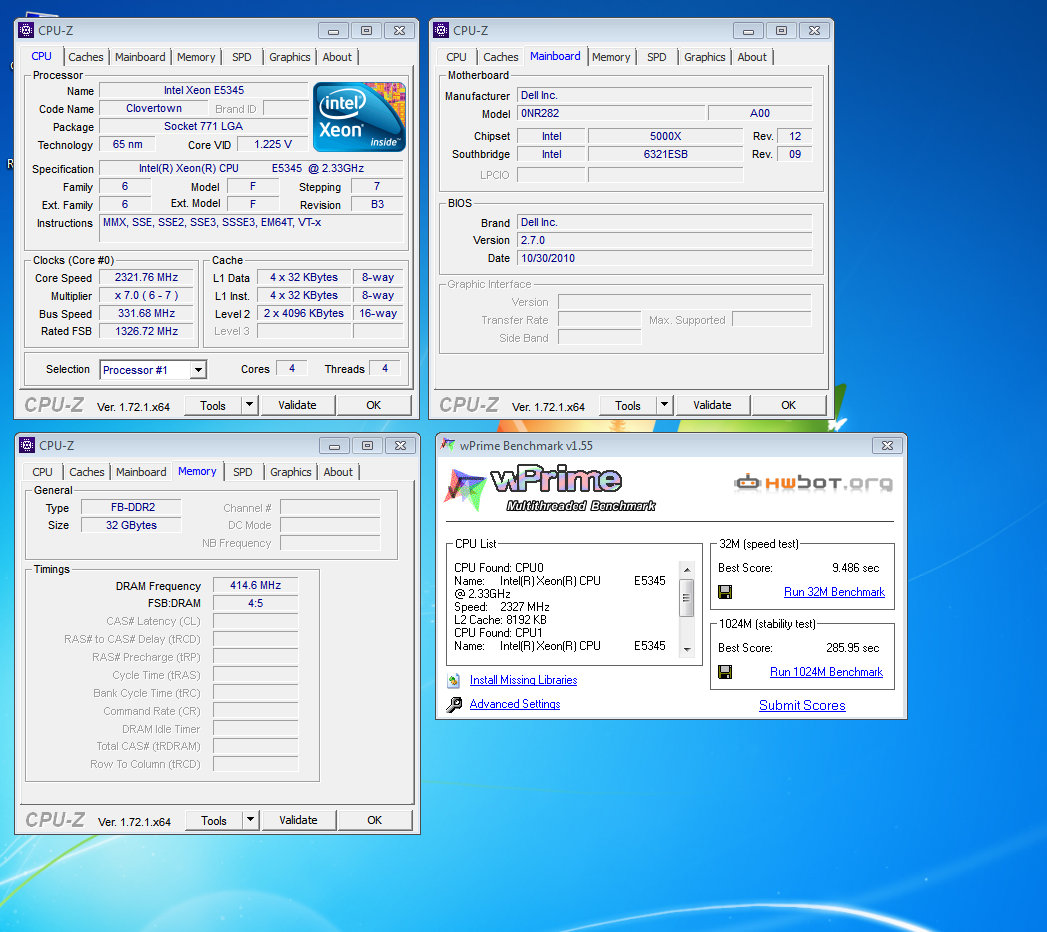Click the Multiplier value x 7.0

pos(146,295)
